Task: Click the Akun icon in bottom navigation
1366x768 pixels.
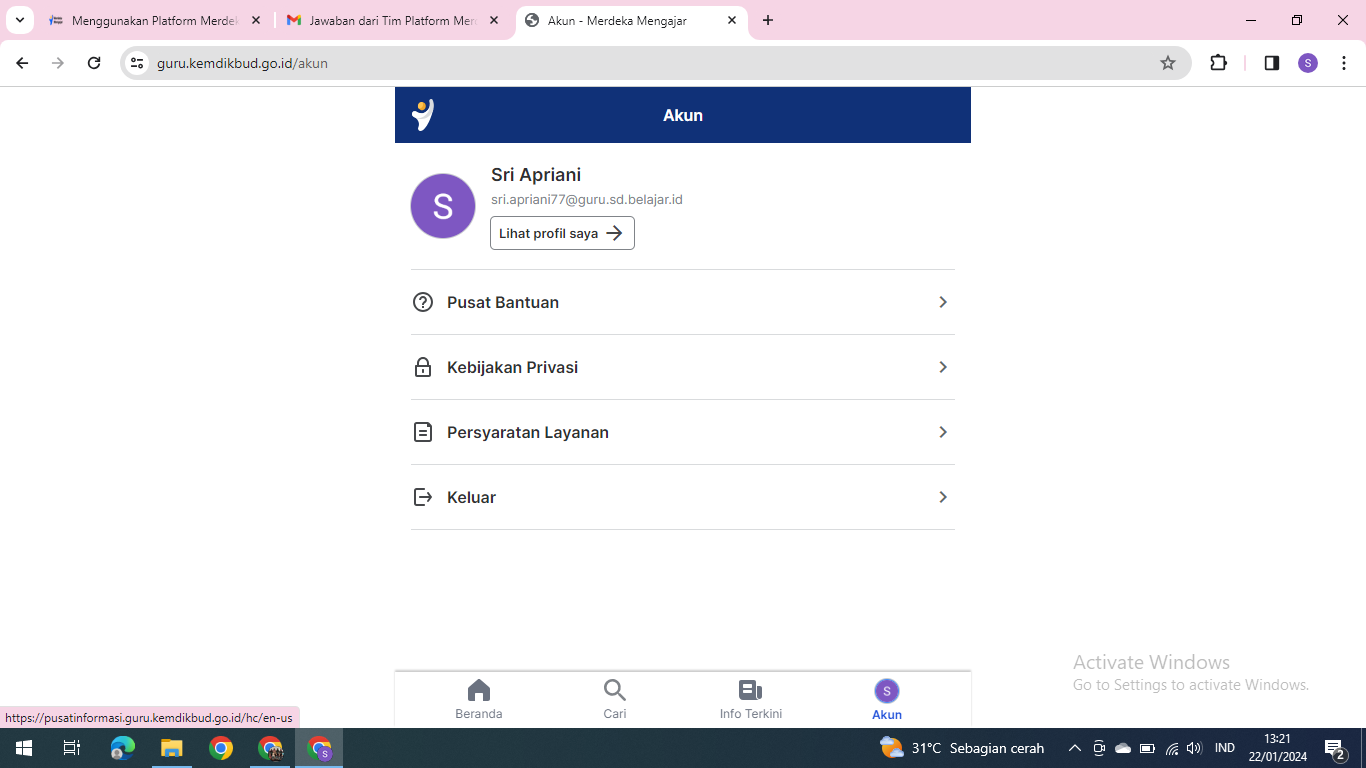Action: pyautogui.click(x=886, y=692)
